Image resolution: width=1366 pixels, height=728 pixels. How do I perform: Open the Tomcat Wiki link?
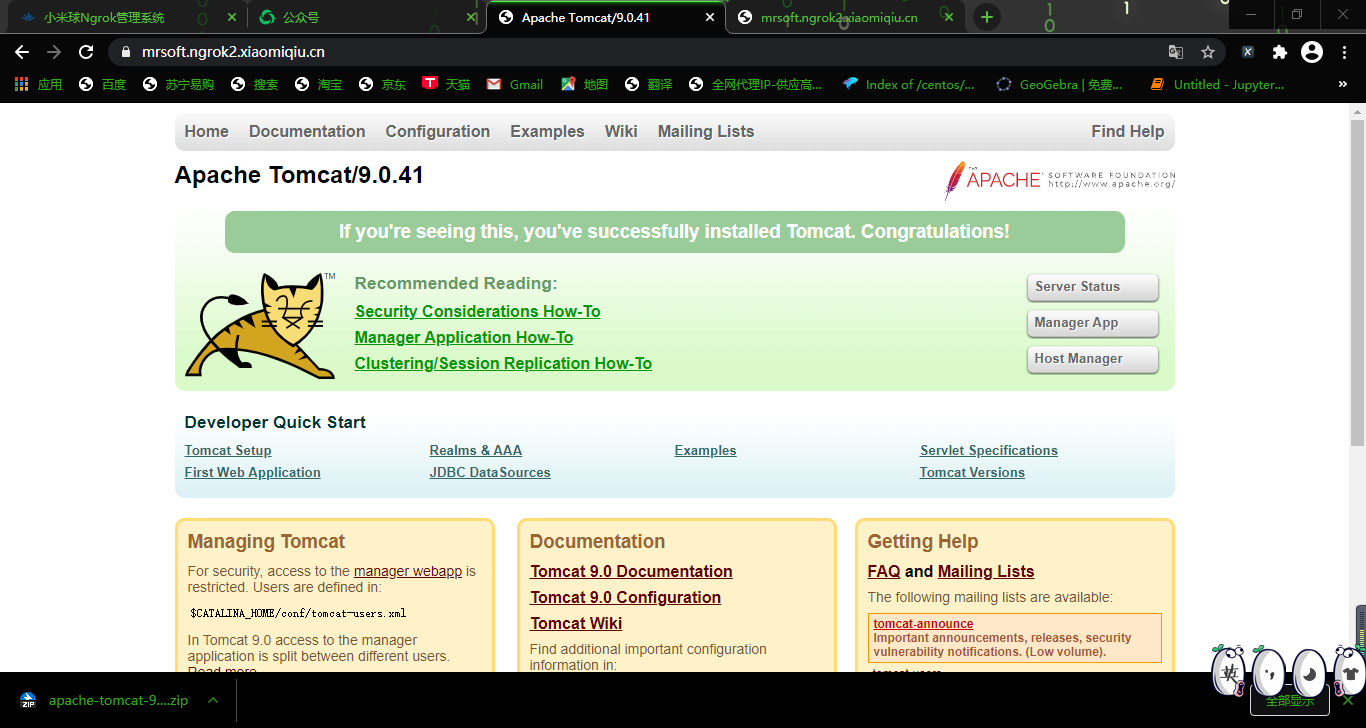576,623
